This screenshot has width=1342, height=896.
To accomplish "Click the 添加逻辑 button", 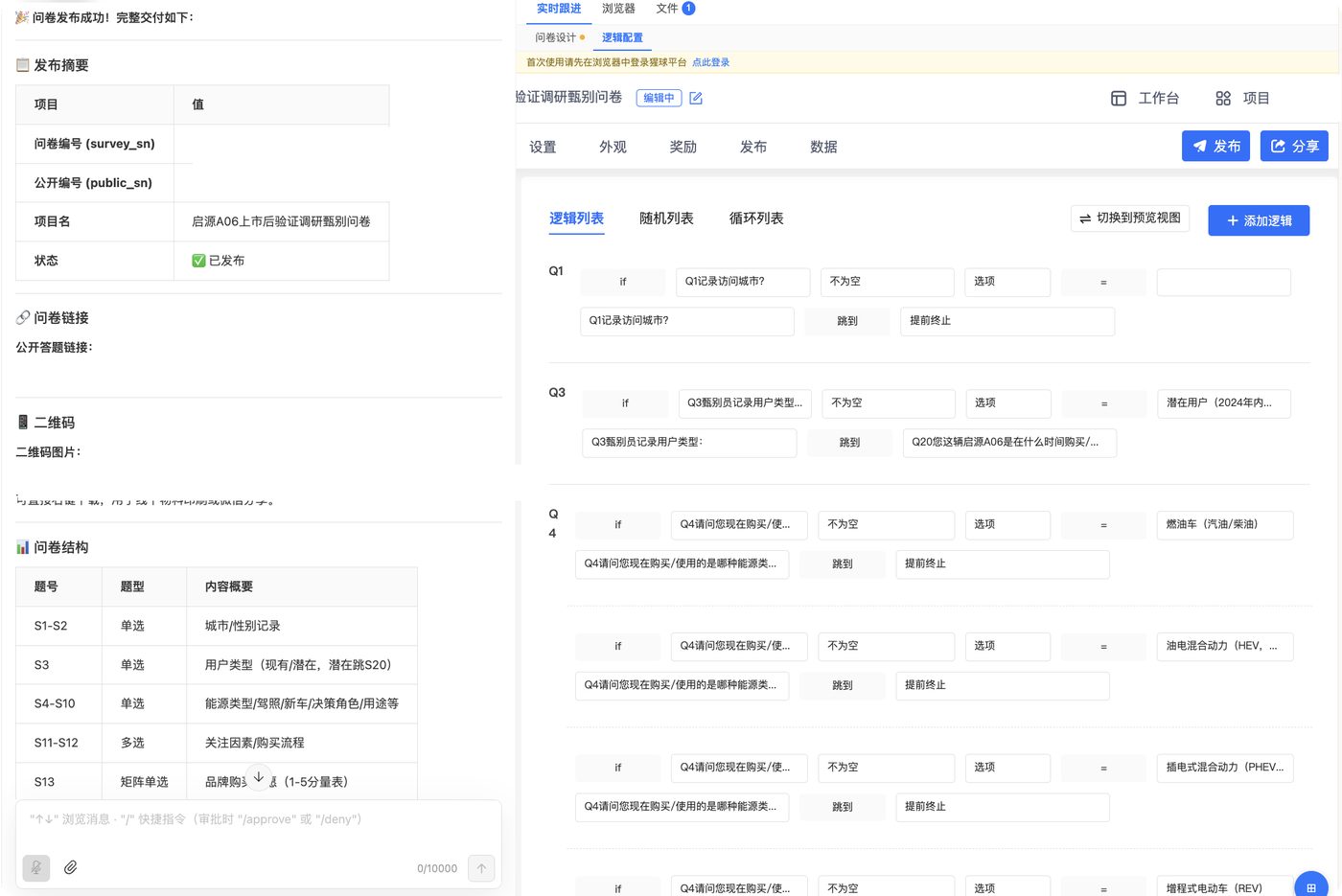I will (1259, 220).
